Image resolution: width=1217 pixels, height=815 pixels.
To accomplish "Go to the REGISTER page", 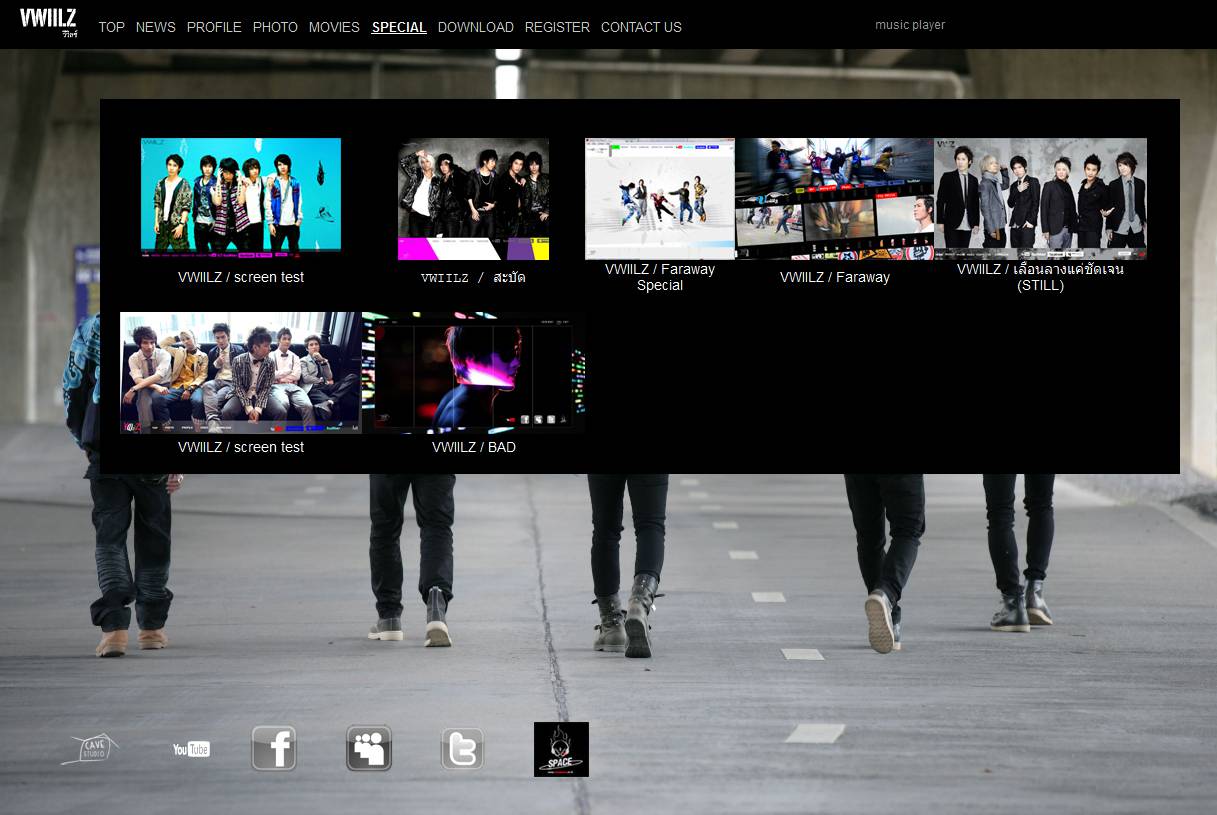I will 557,27.
